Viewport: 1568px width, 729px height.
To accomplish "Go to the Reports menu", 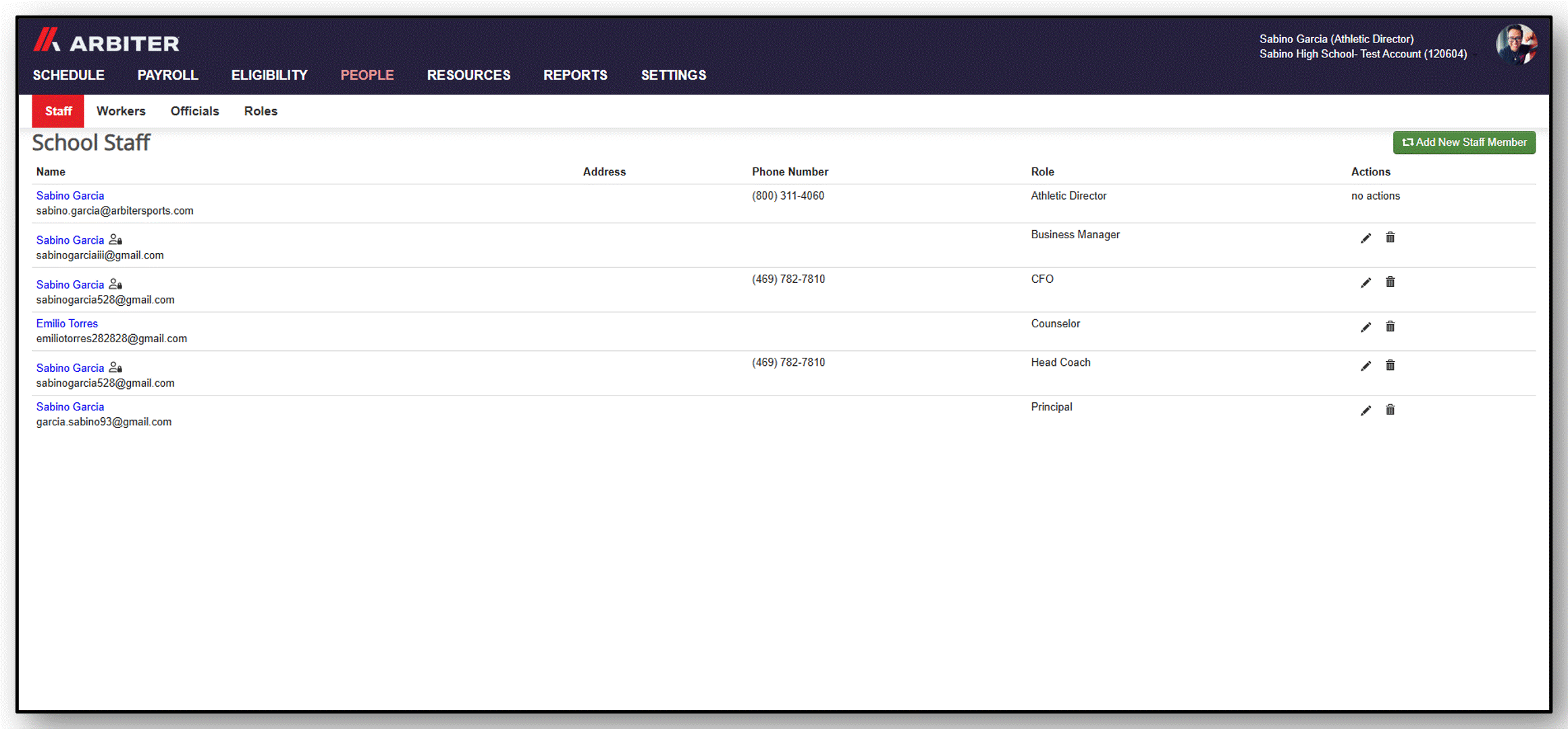I will tap(575, 75).
